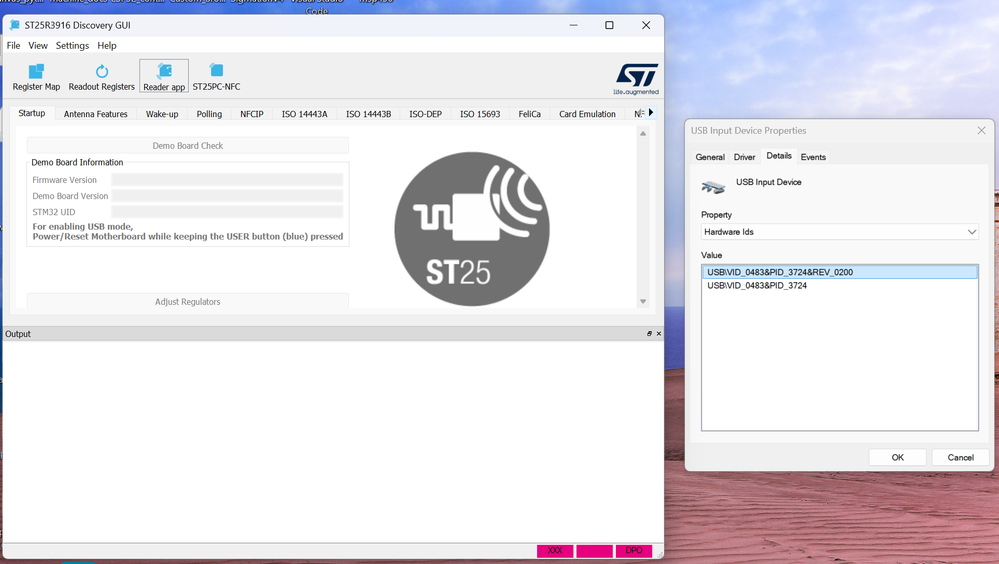Screen dimensions: 999x564
Task: Click the scrollbar down arrow in Startup panel
Action: pos(643,301)
